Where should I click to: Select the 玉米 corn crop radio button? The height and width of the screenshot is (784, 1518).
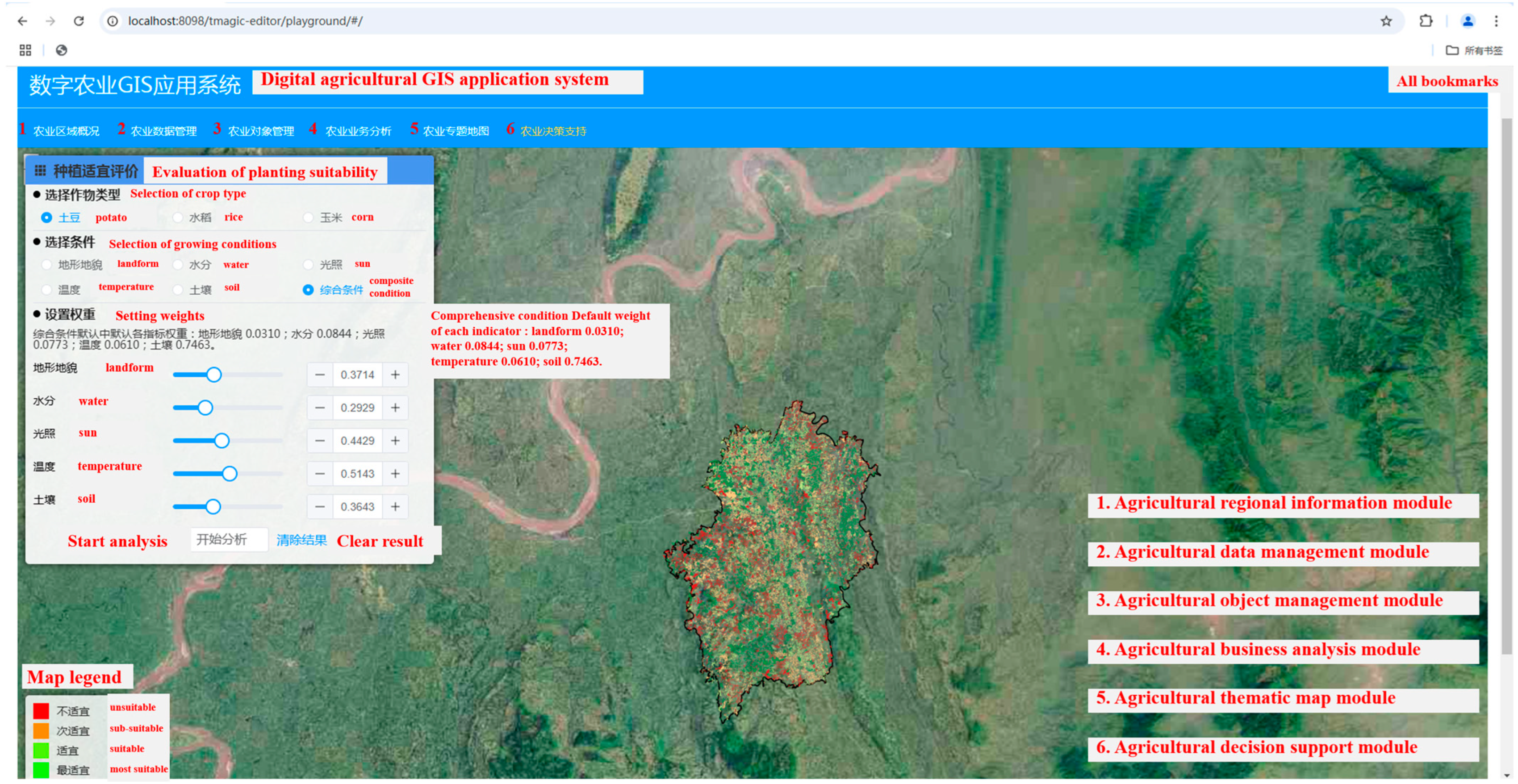point(308,217)
